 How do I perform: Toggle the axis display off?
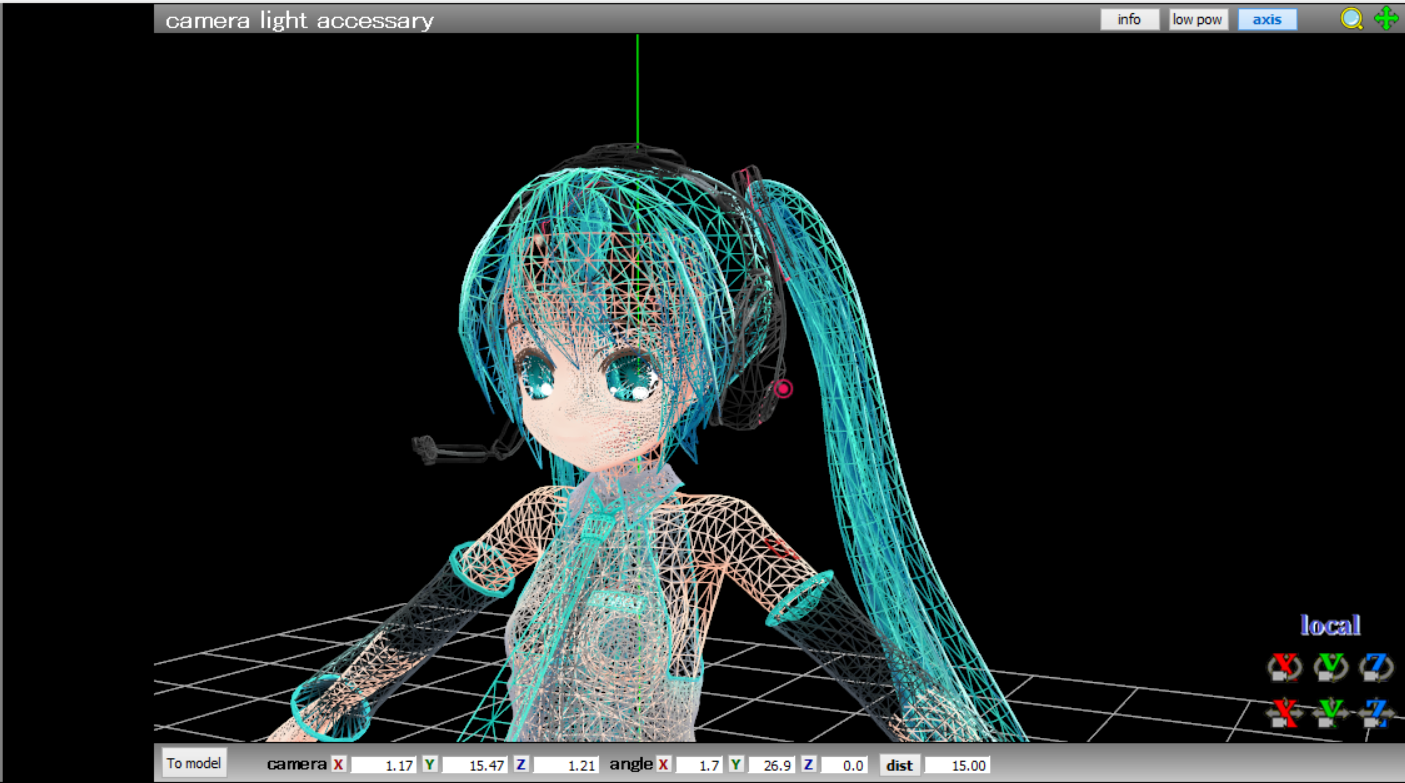coord(1267,18)
